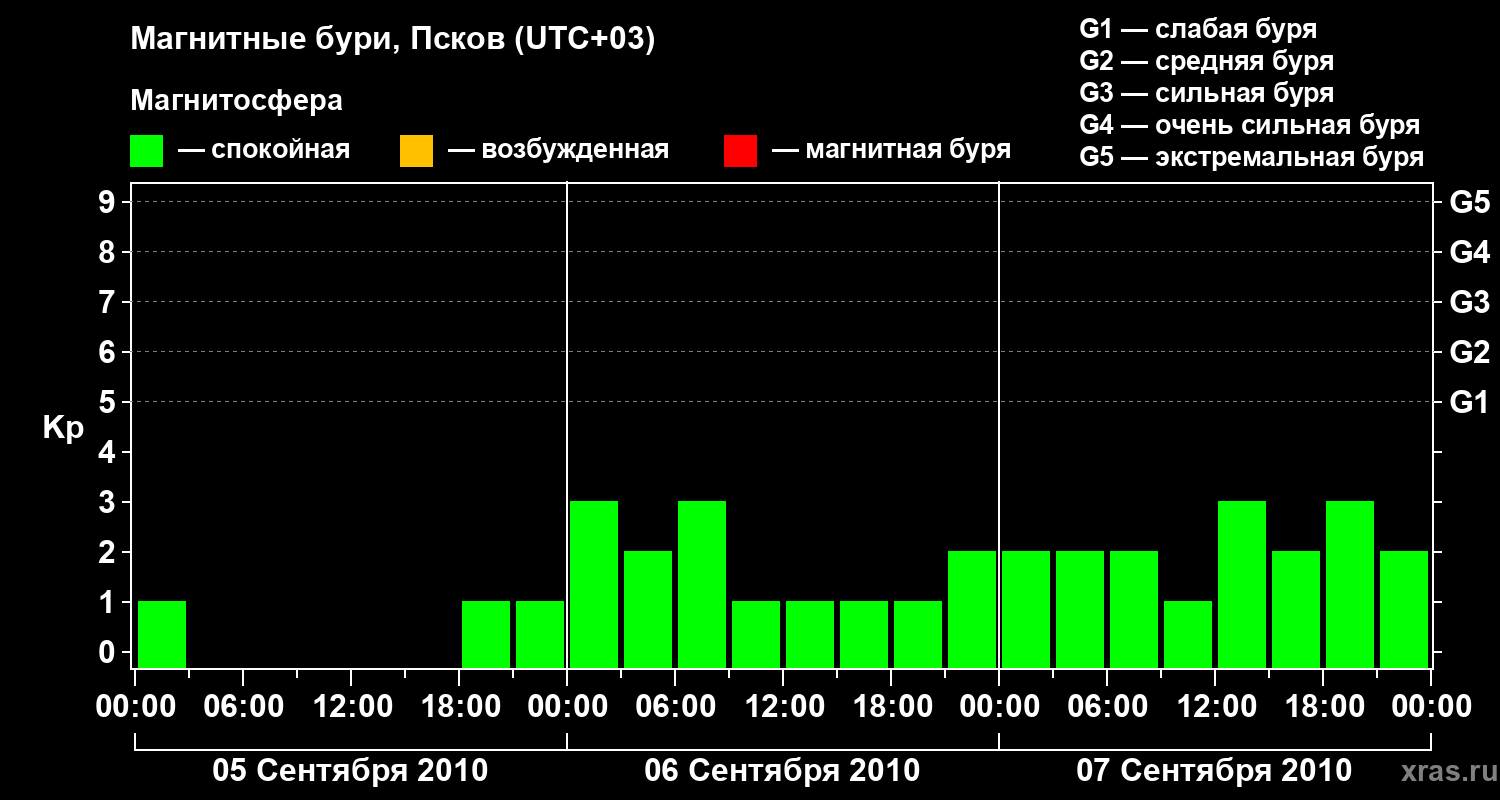Viewport: 1500px width, 800px height.
Task: Click the right axis 'G3' label
Action: coord(1470,303)
